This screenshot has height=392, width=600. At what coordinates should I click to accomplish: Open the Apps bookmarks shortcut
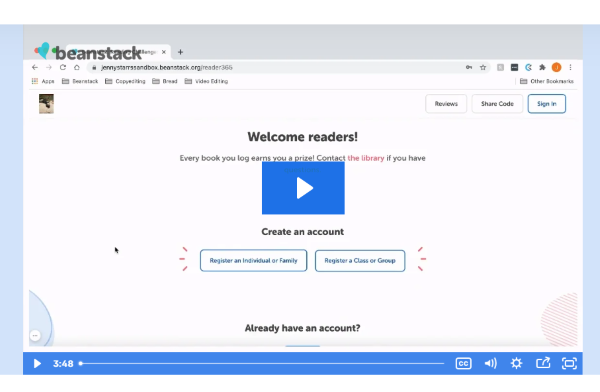point(43,81)
